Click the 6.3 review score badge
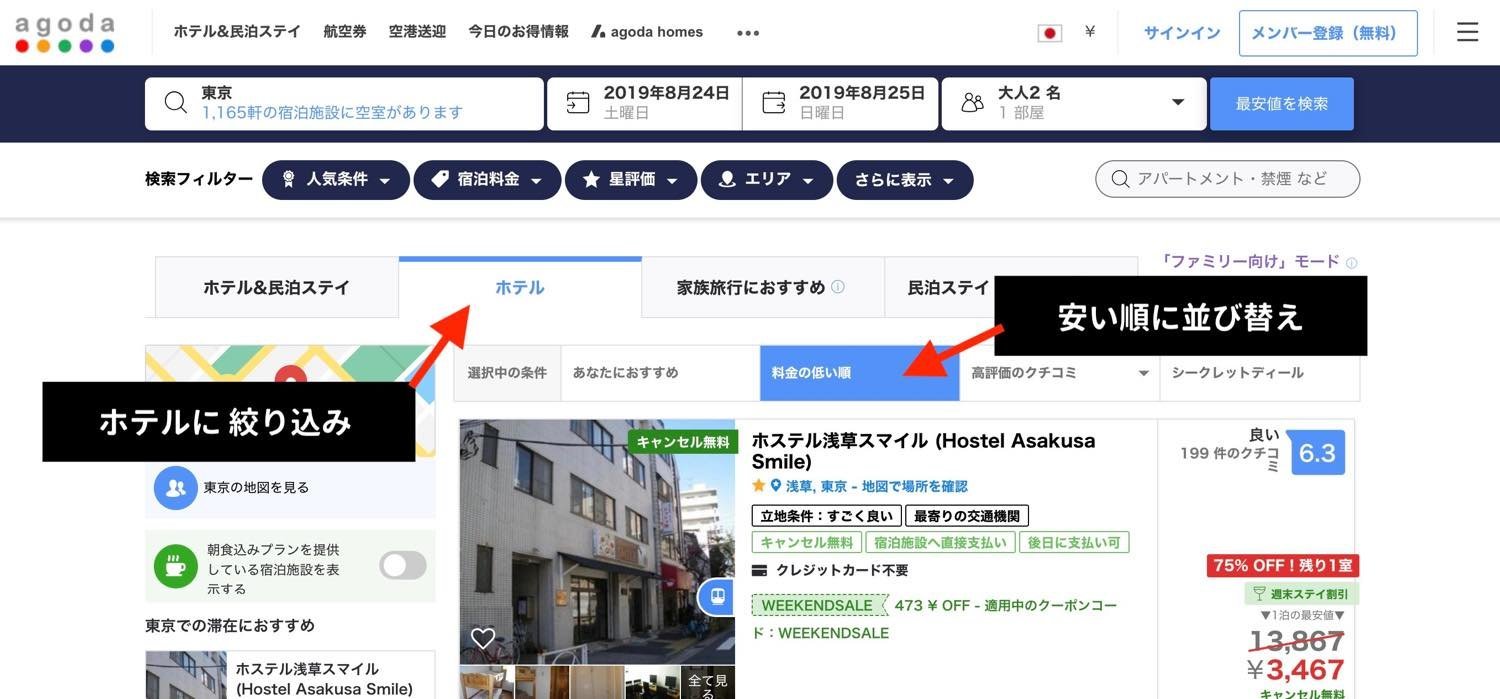The width and height of the screenshot is (1500, 699). (x=1317, y=453)
